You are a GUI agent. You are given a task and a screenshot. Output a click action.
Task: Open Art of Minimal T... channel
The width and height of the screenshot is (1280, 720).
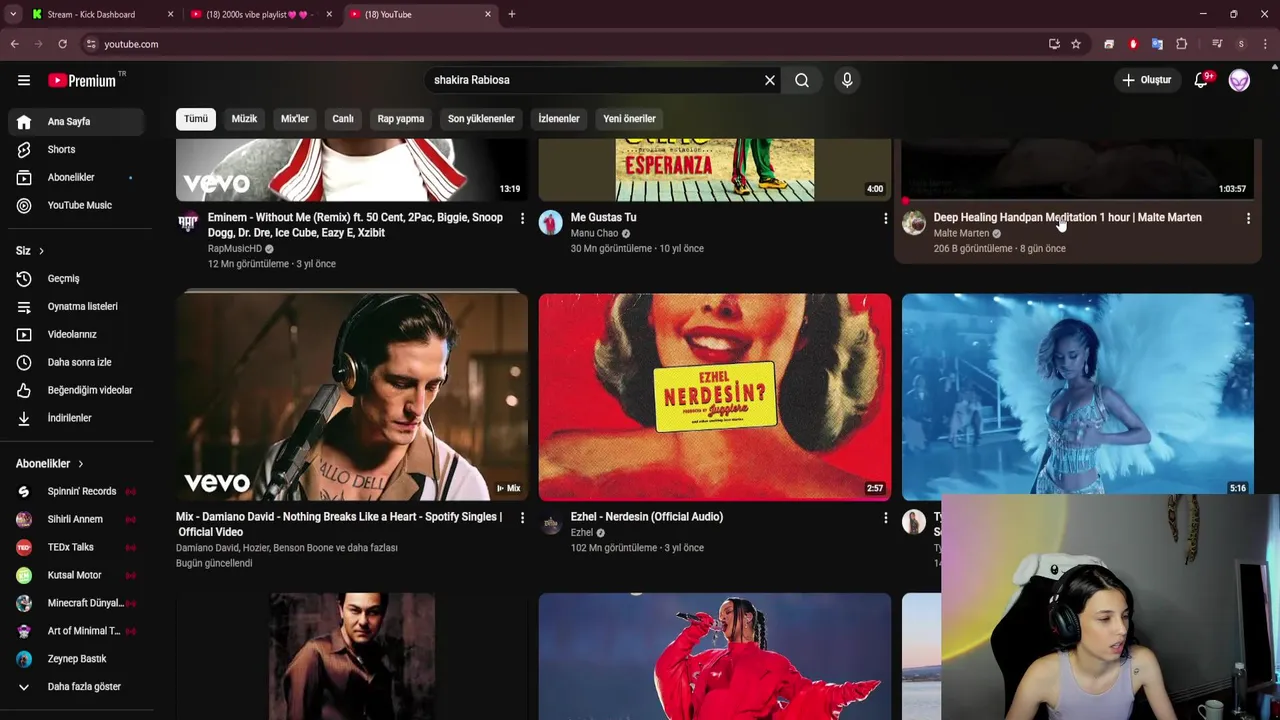76,632
